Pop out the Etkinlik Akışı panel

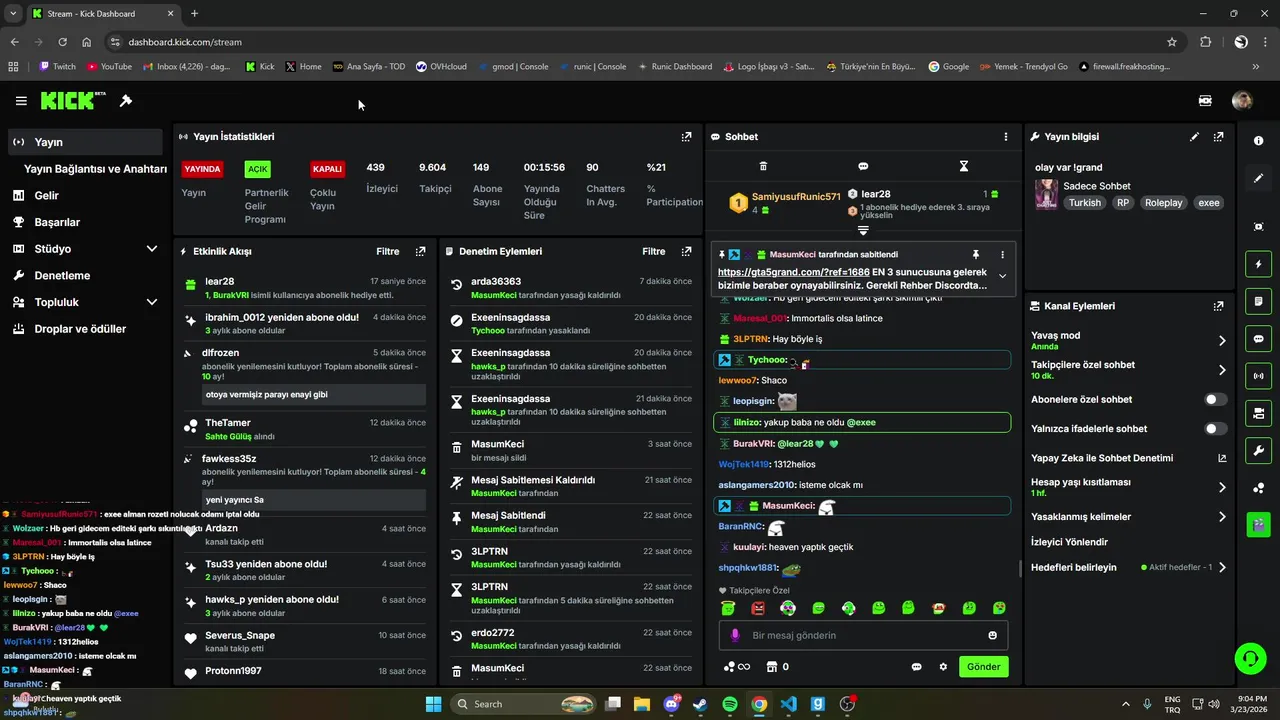point(420,252)
